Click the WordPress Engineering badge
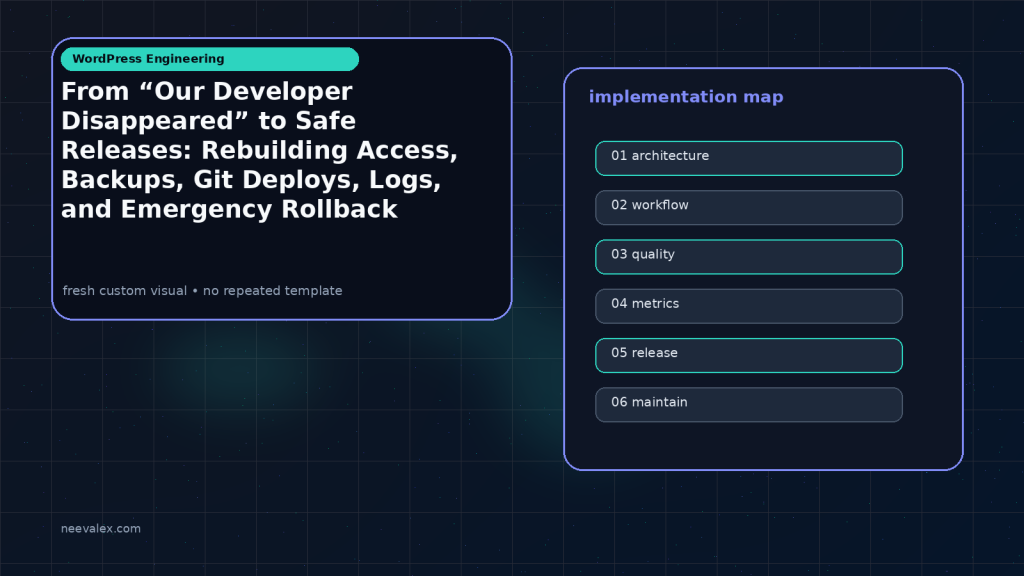1024x576 pixels. click(210, 59)
